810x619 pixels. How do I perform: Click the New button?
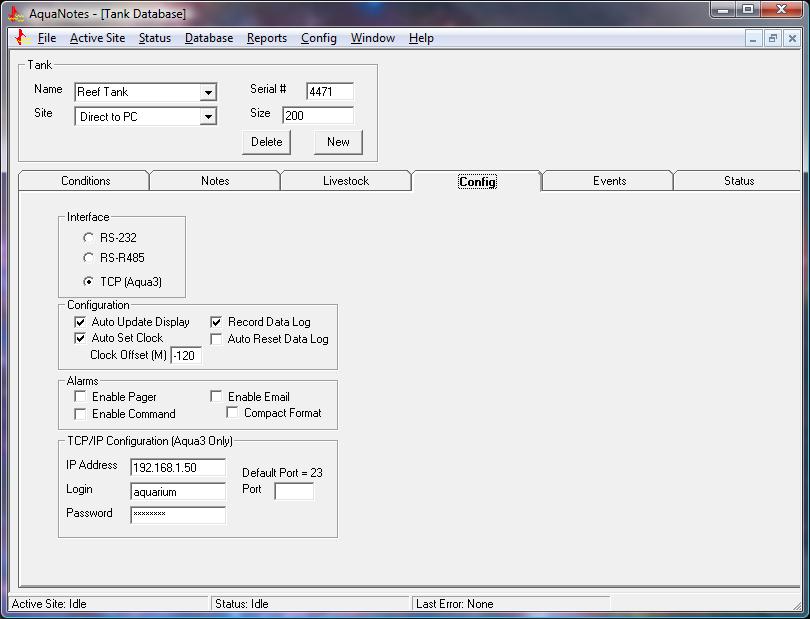(338, 142)
